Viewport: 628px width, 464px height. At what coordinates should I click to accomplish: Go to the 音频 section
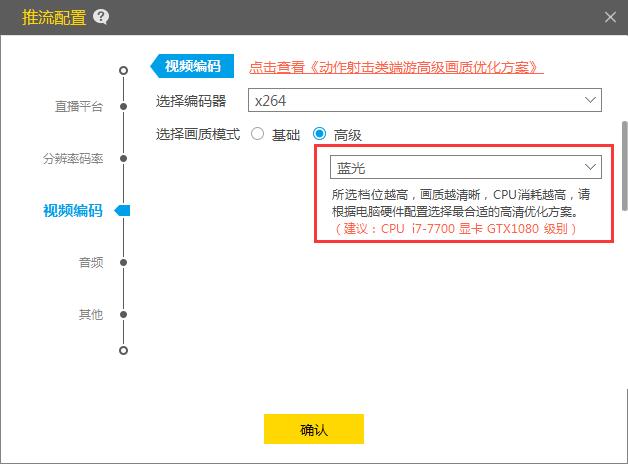pyautogui.click(x=91, y=263)
